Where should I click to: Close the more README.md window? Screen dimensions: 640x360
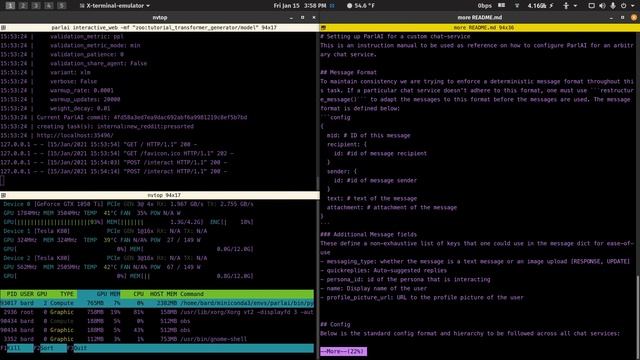pyautogui.click(x=634, y=18)
